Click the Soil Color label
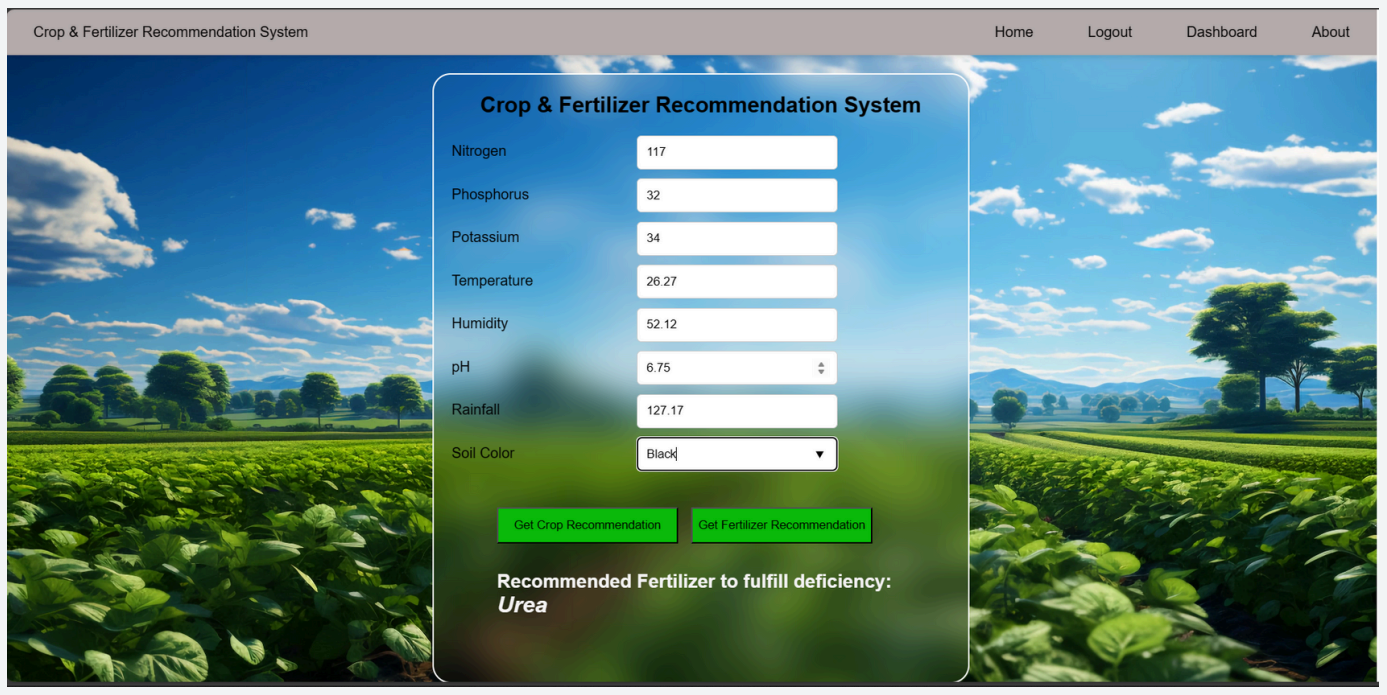This screenshot has height=695, width=1387. pyautogui.click(x=483, y=453)
